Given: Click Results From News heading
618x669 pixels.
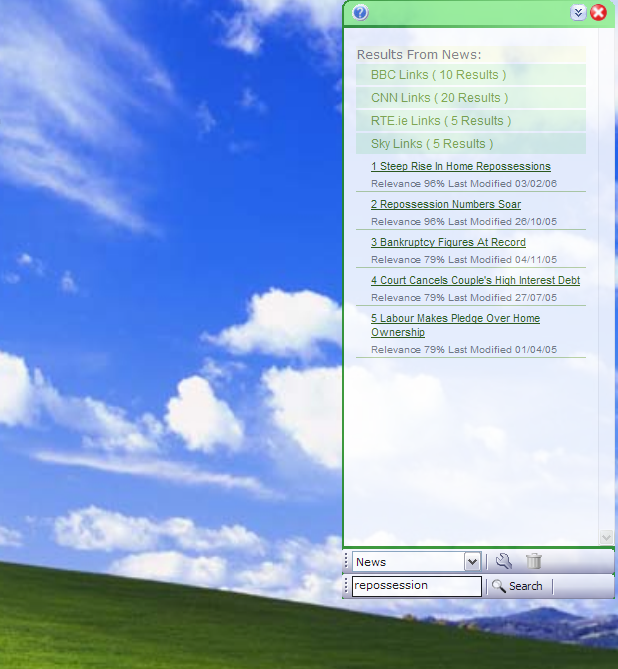Looking at the screenshot, I should 419,55.
